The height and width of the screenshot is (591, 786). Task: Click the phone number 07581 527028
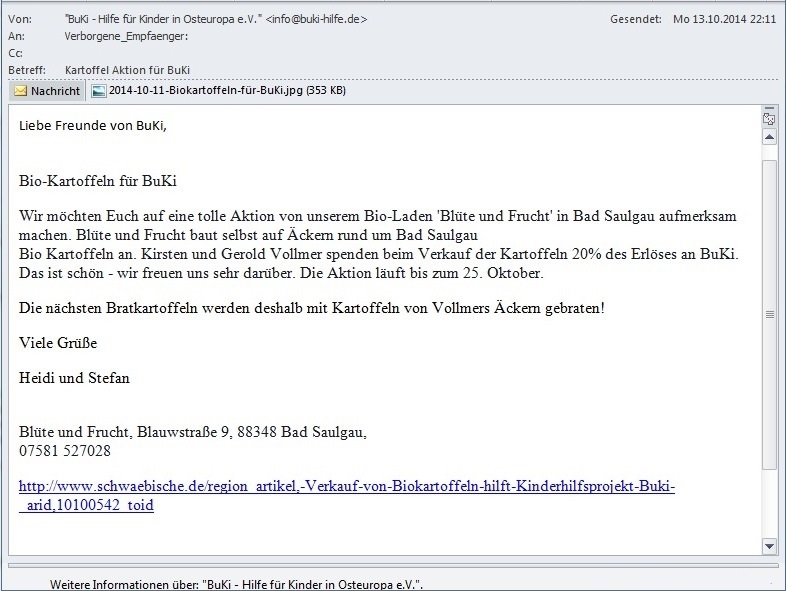[x=65, y=451]
